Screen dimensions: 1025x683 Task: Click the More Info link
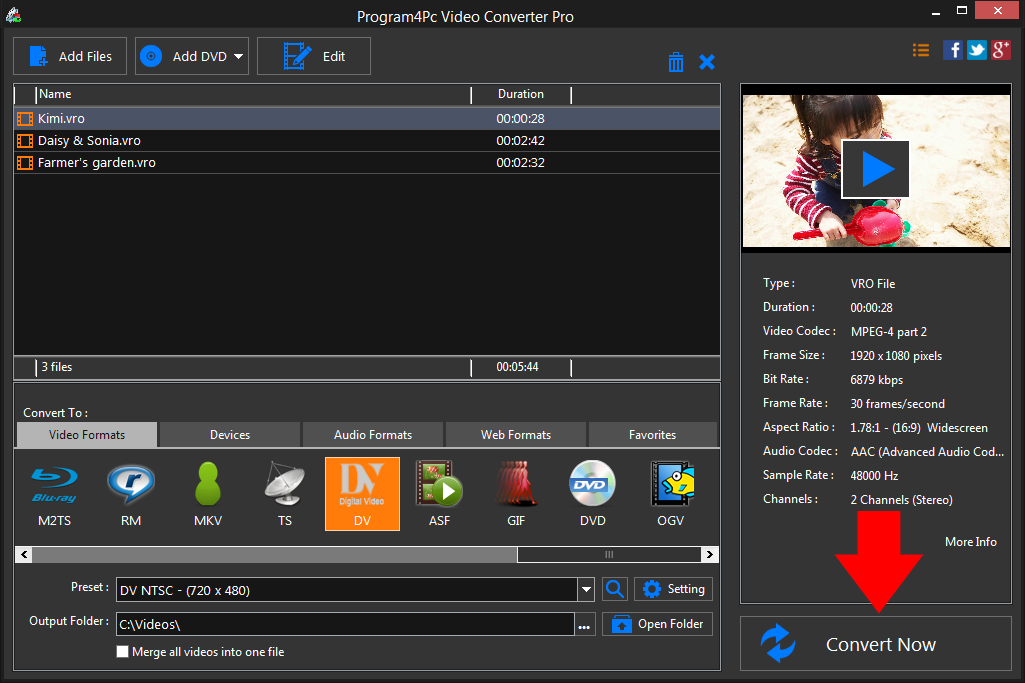(970, 541)
